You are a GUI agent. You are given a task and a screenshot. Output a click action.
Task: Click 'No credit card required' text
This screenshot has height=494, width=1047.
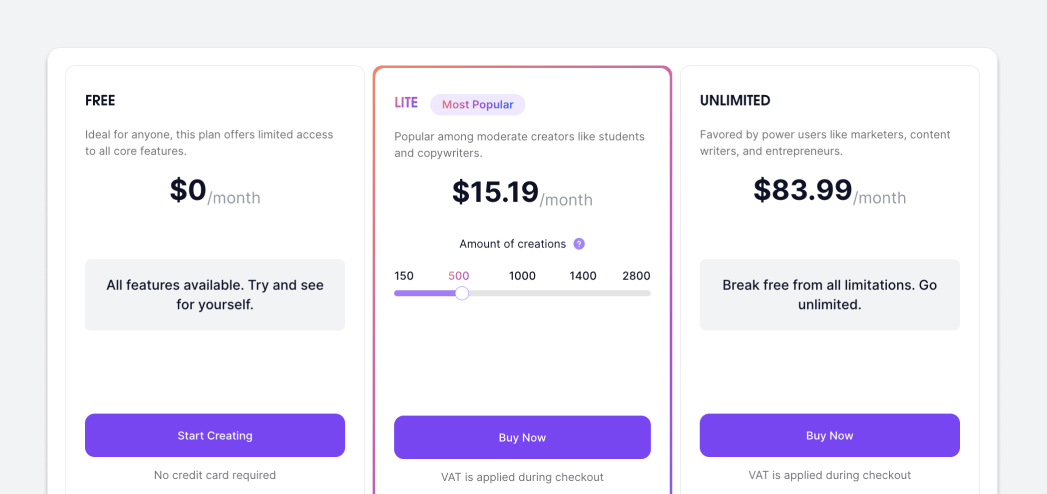(x=215, y=475)
